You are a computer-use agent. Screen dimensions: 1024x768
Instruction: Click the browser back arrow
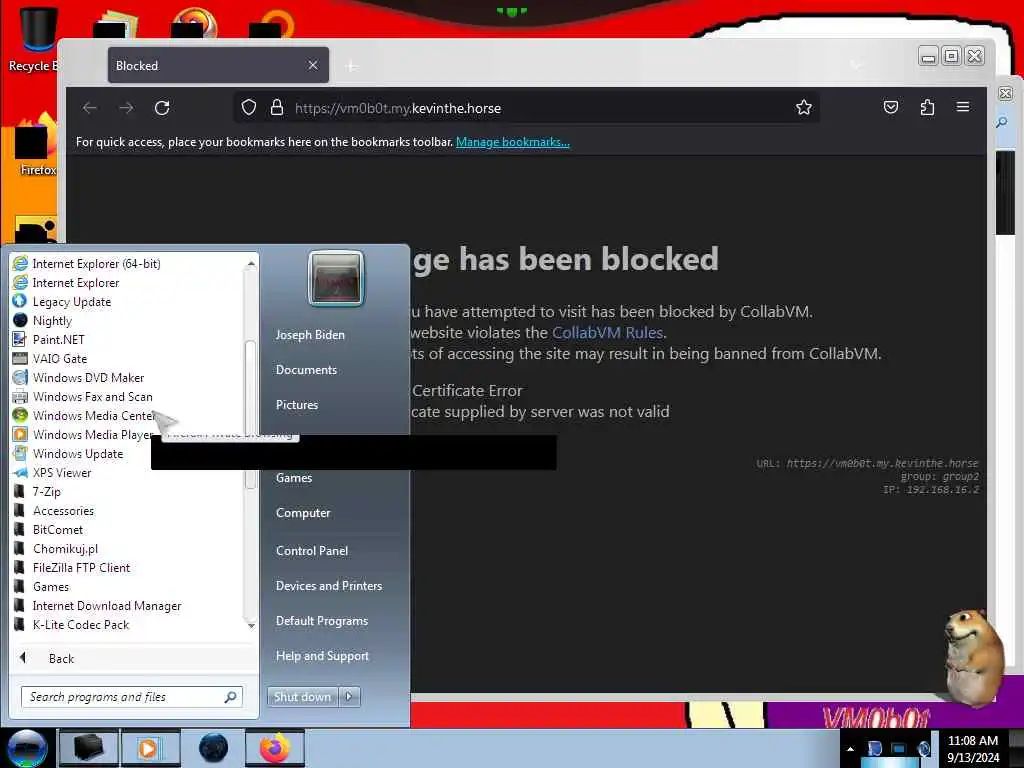point(90,108)
